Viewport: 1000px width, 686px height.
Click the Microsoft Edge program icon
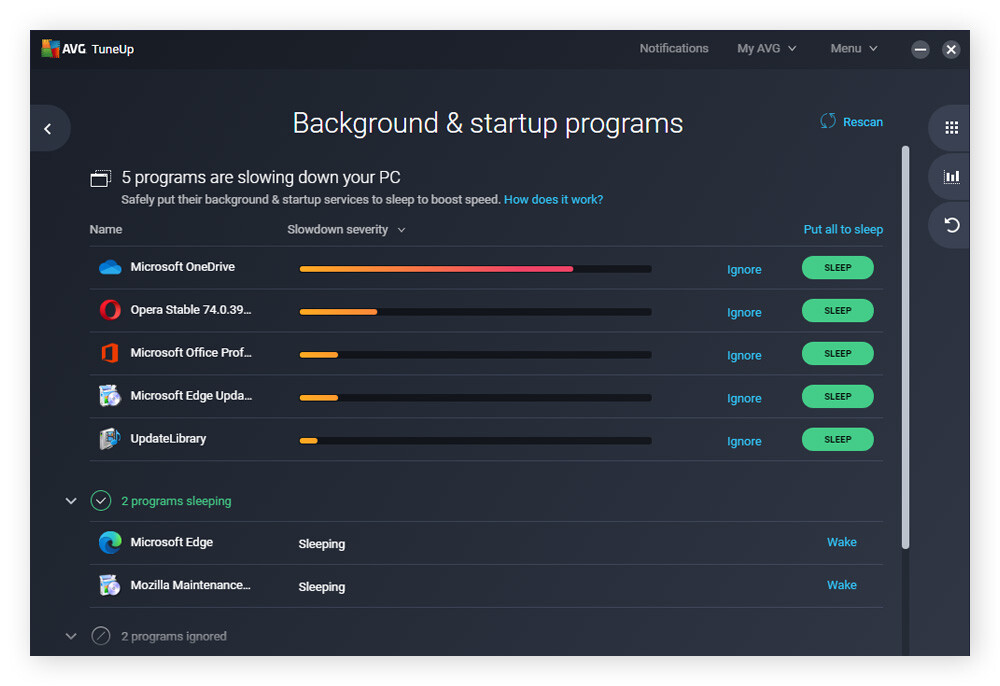coord(110,542)
